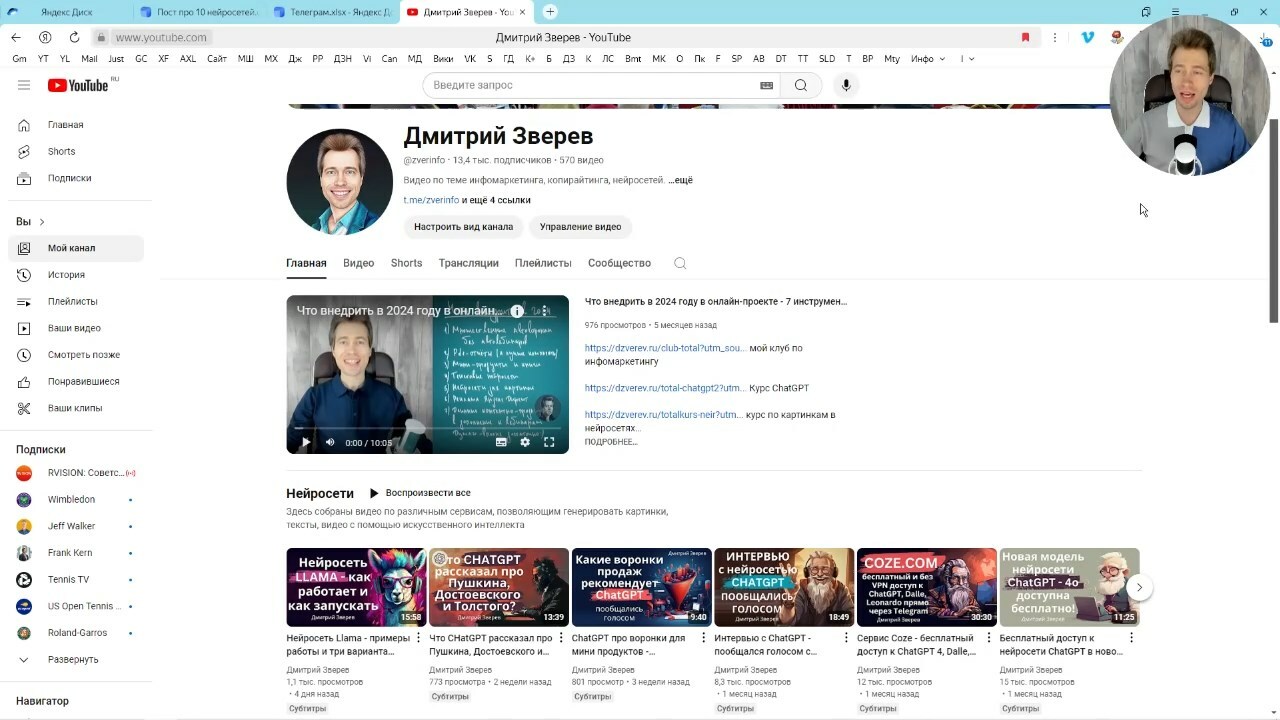Expand channel description with ...ещё

pyautogui.click(x=680, y=180)
